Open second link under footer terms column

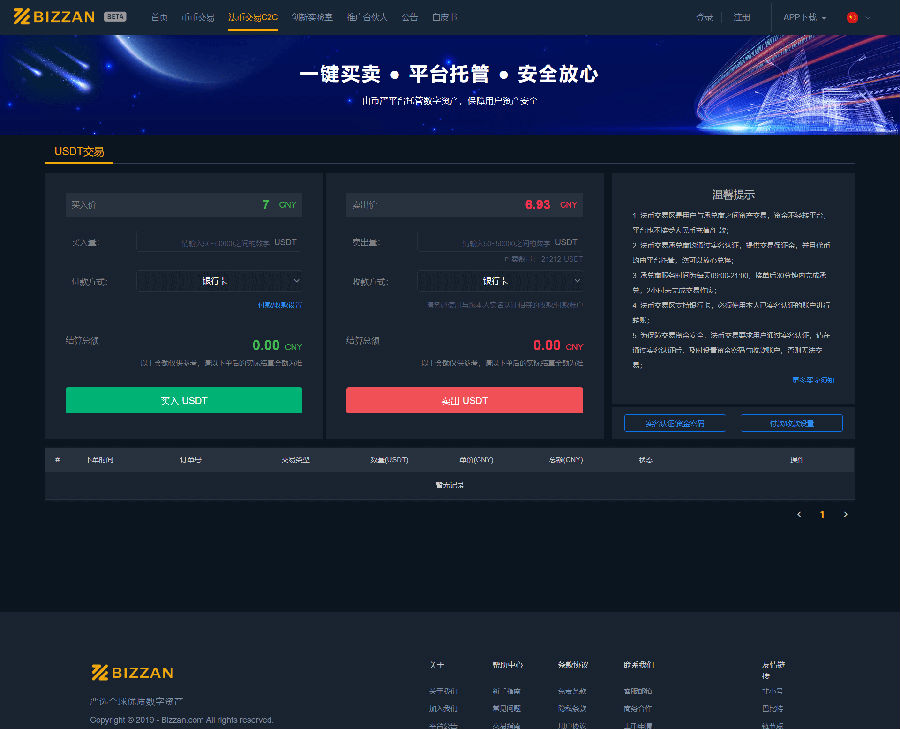pos(572,708)
